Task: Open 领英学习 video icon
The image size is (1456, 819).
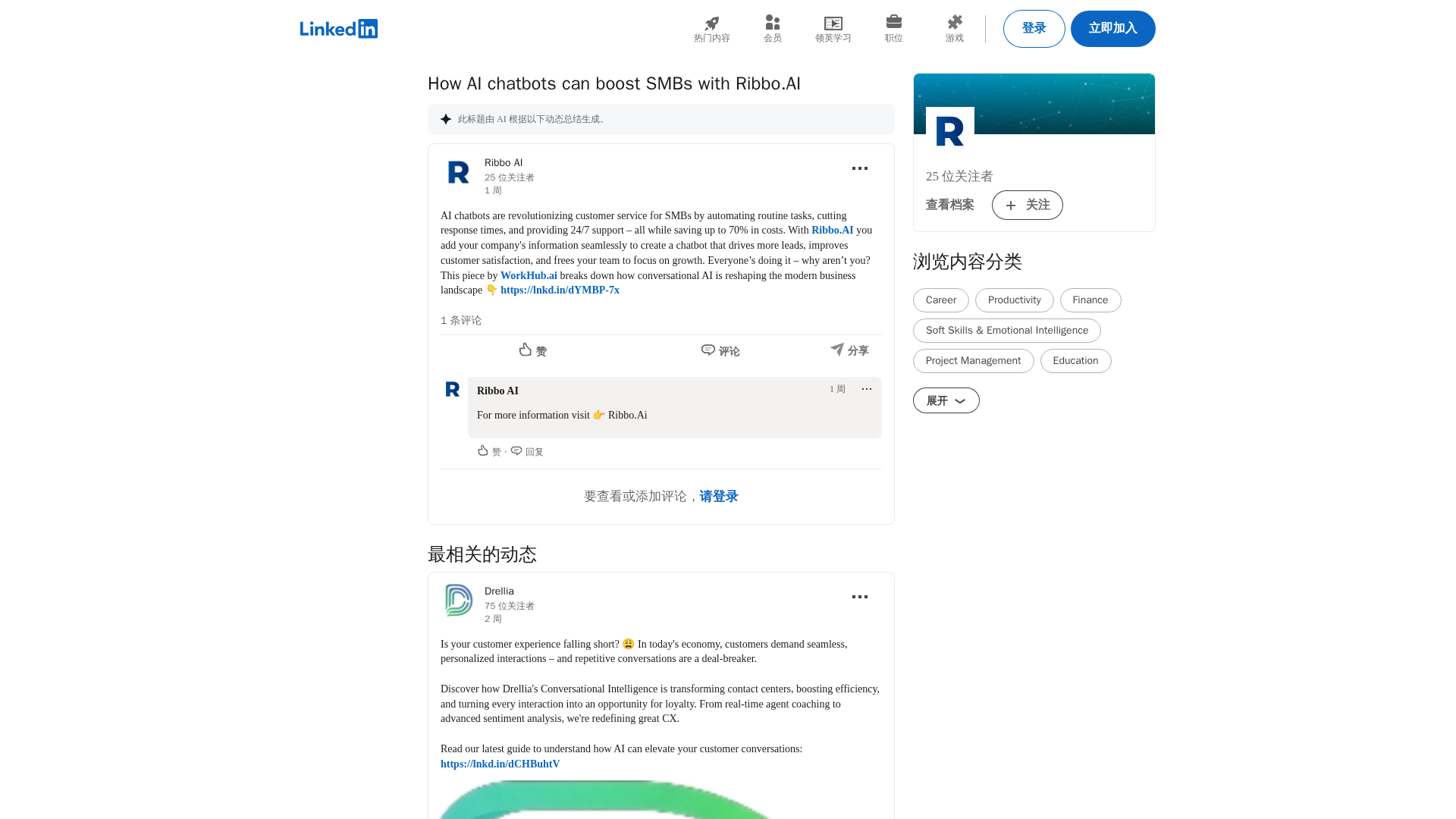Action: point(833,24)
